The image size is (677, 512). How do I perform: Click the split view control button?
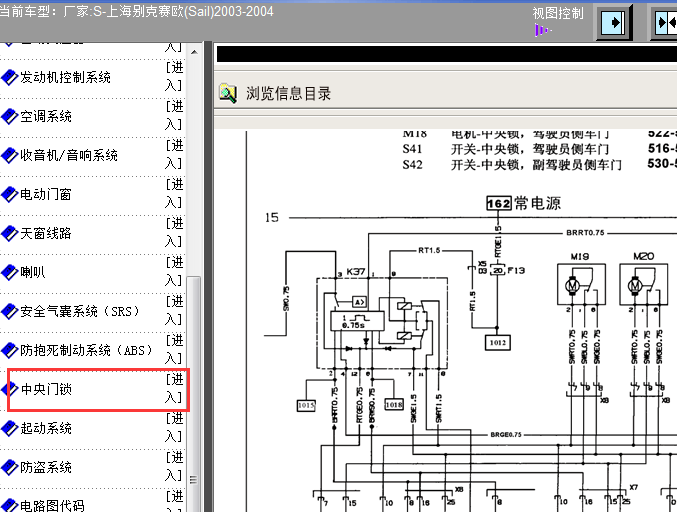[664, 22]
